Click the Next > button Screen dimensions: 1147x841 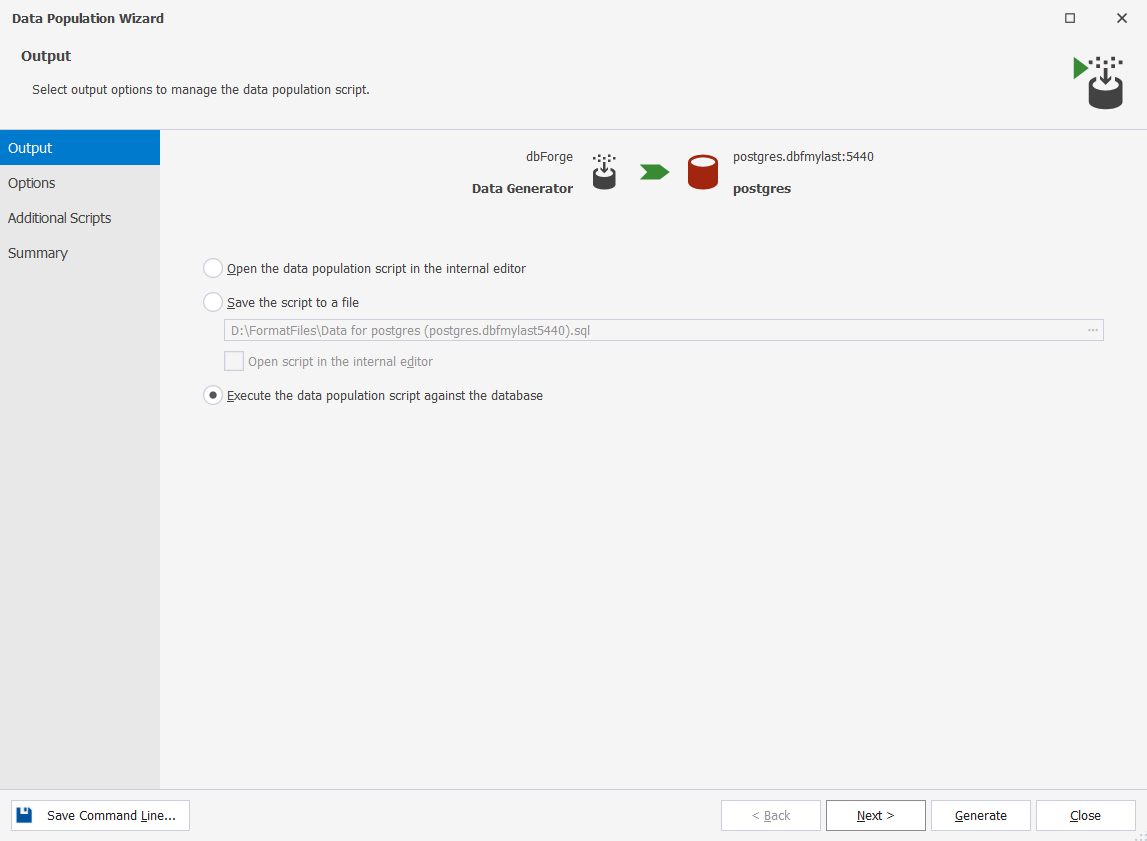[x=876, y=815]
